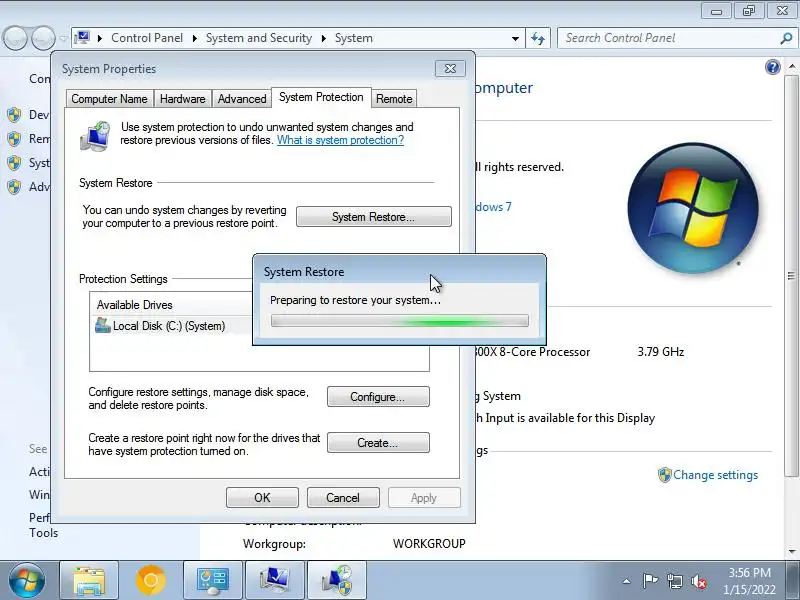Click the Windows 7 logo image
This screenshot has height=600, width=800.
tap(693, 208)
